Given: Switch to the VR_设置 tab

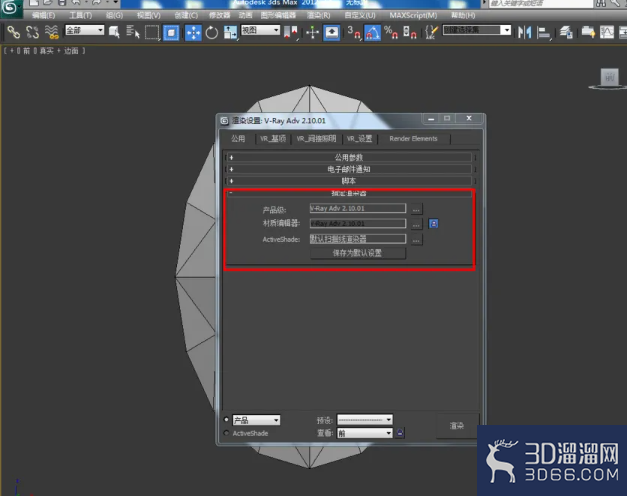Looking at the screenshot, I should point(359,138).
